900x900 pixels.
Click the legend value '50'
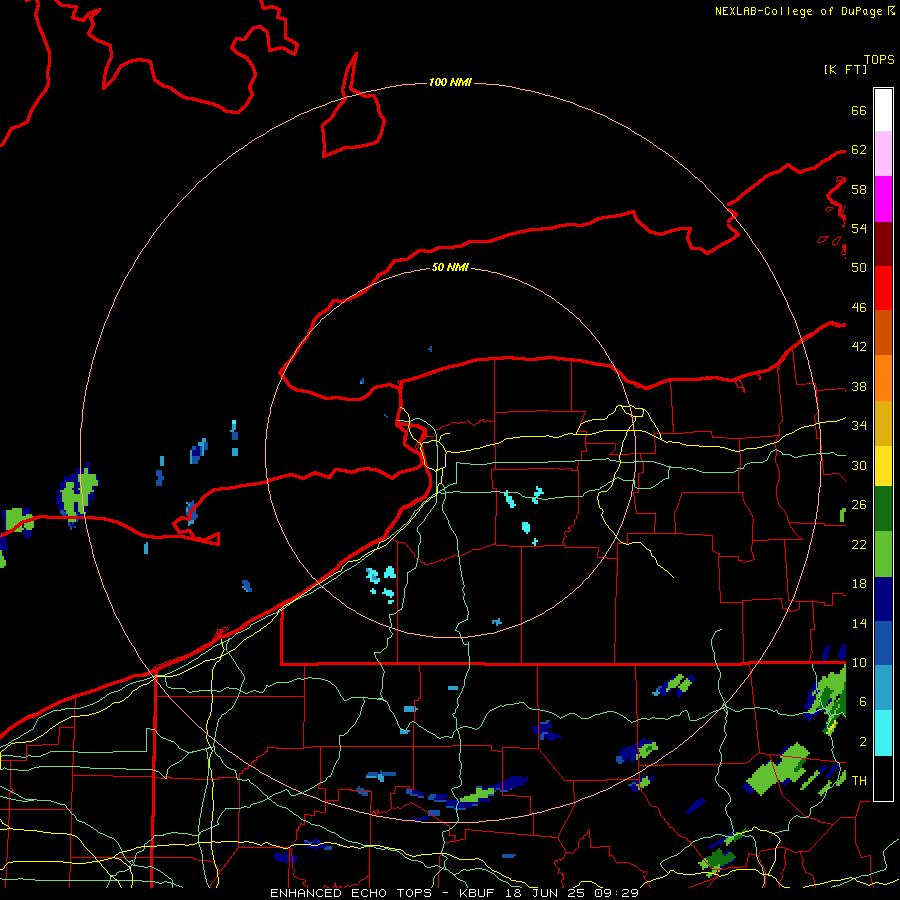[x=859, y=268]
